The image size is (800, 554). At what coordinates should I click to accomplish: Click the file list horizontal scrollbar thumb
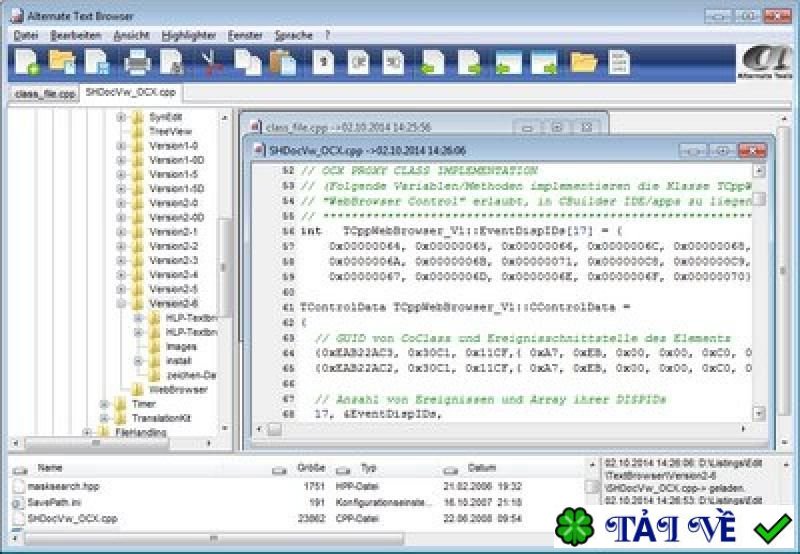click(213, 538)
